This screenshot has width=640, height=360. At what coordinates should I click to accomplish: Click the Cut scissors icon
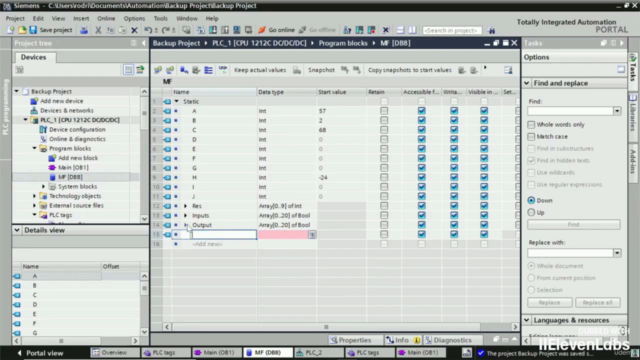pos(98,30)
